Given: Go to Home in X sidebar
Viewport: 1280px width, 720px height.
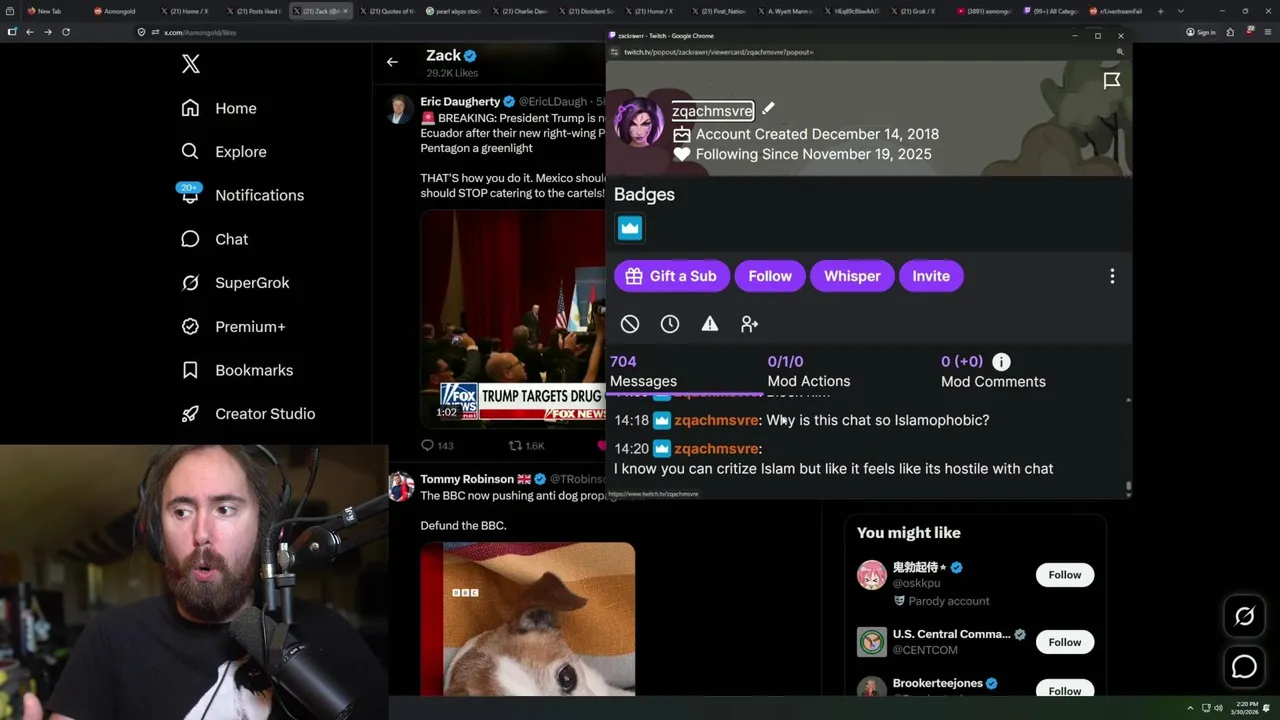Looking at the screenshot, I should (219, 108).
